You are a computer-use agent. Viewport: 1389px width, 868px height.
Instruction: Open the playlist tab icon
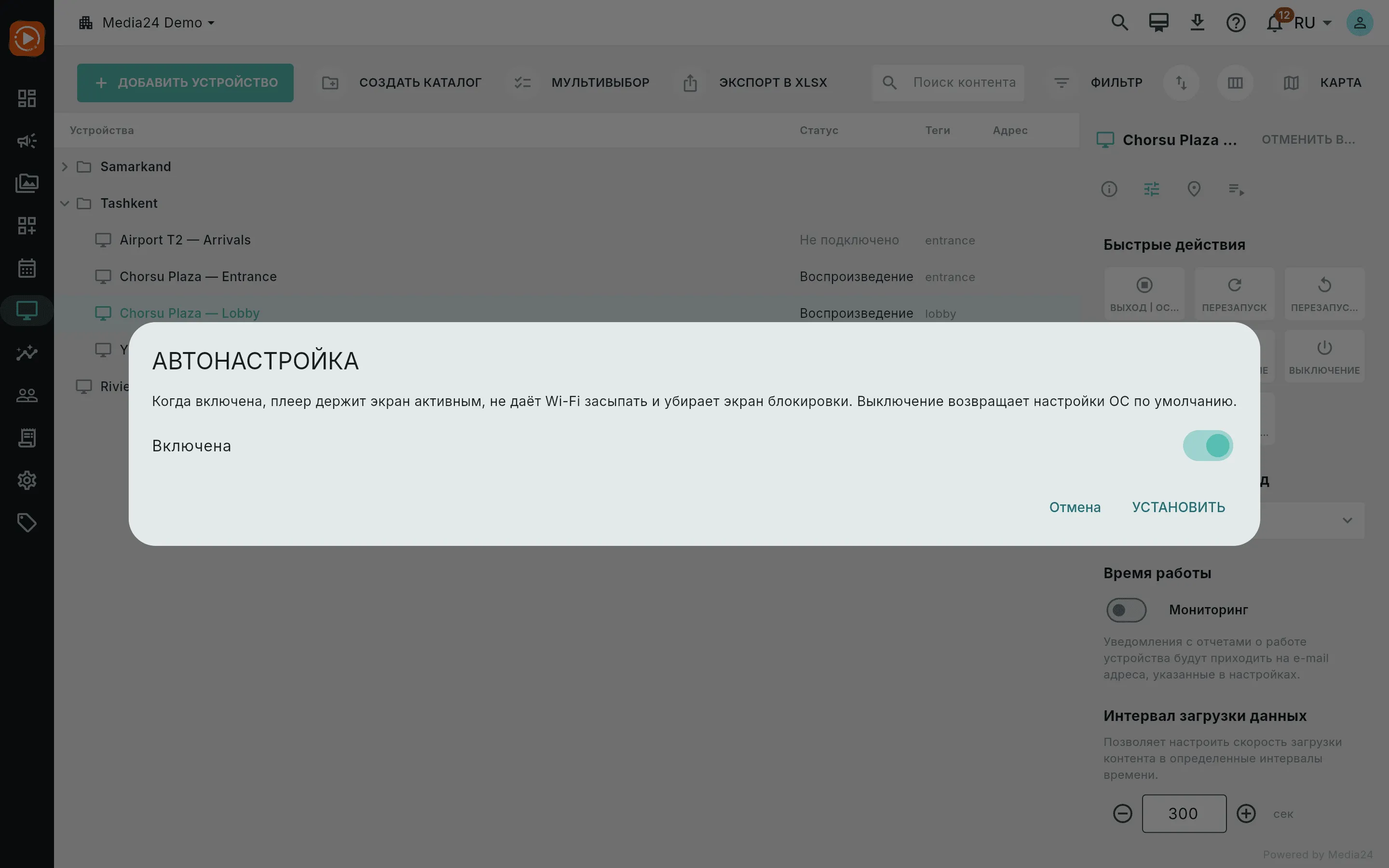(1236, 189)
